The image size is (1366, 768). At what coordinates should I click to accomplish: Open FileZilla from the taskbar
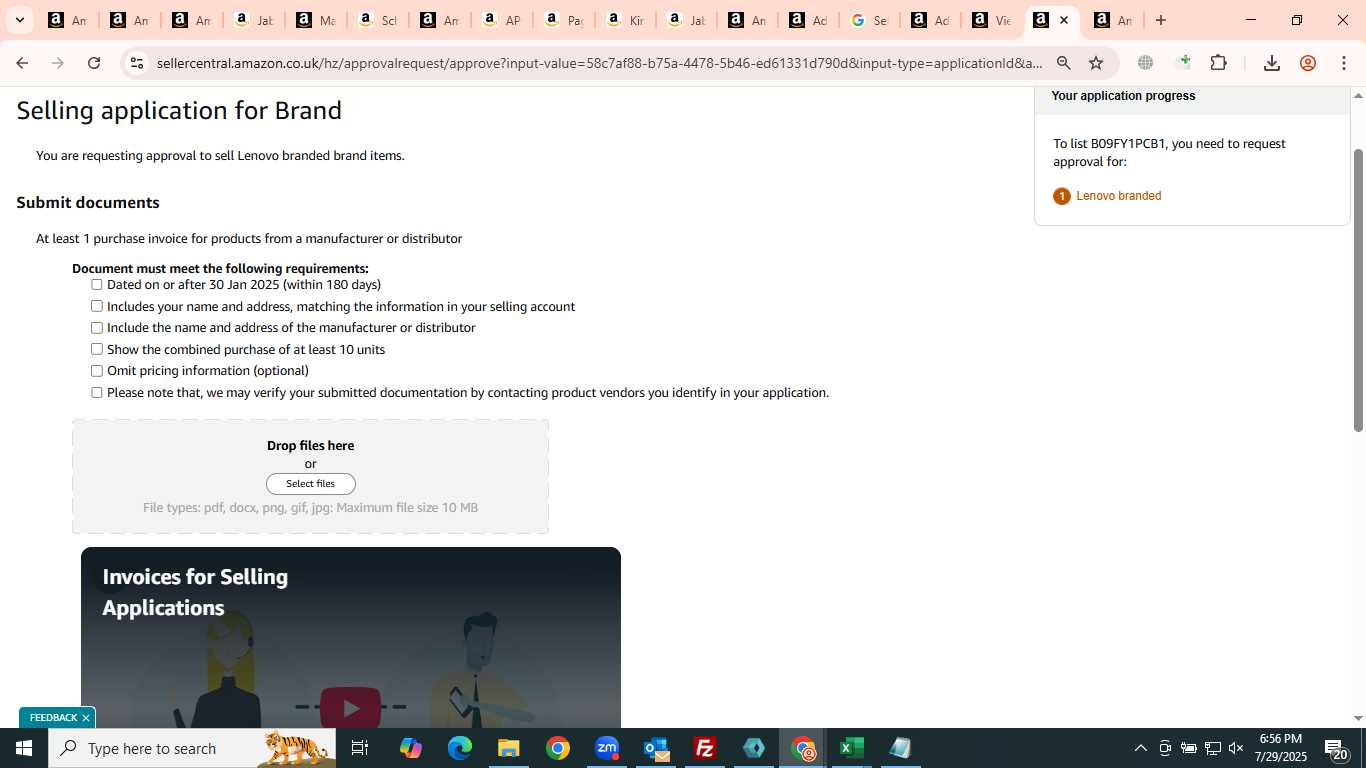tap(705, 748)
